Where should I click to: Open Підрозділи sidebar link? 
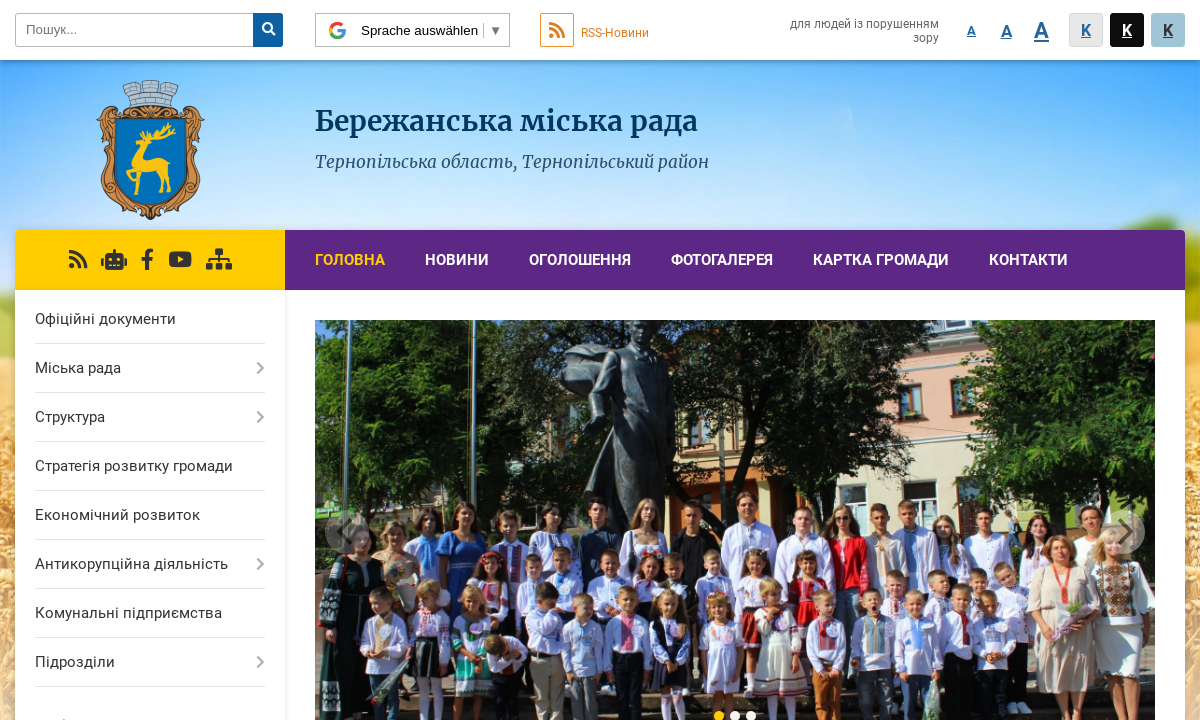tap(75, 662)
